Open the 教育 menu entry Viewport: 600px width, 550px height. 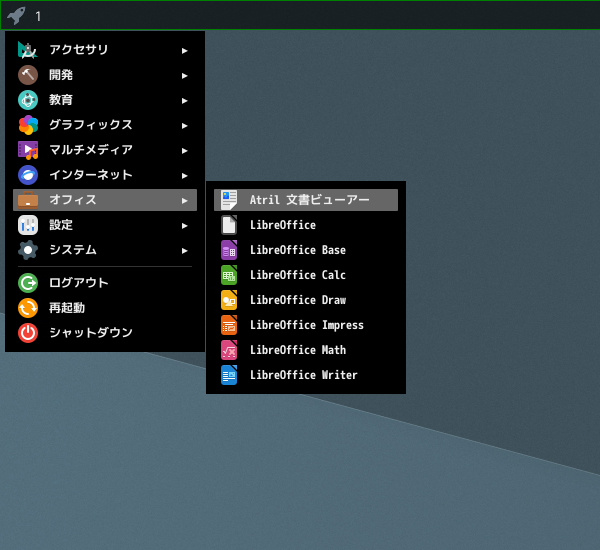[105, 100]
